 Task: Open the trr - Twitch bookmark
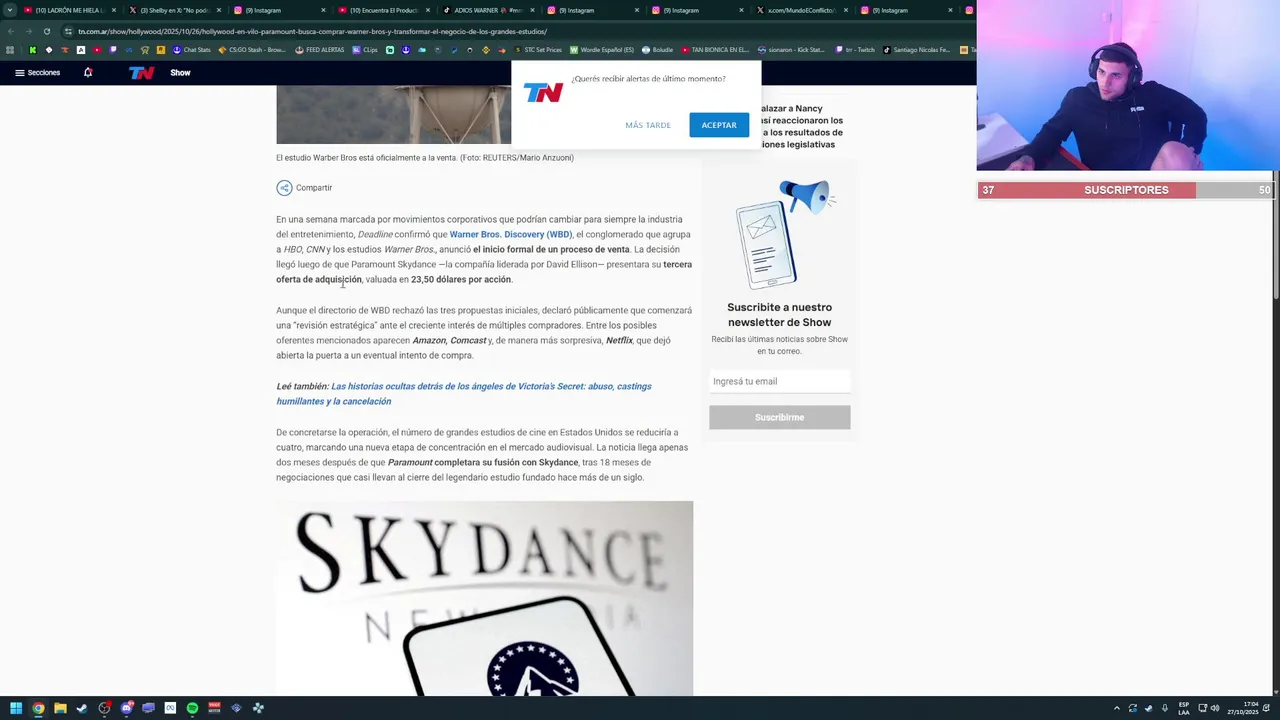pyautogui.click(x=855, y=50)
